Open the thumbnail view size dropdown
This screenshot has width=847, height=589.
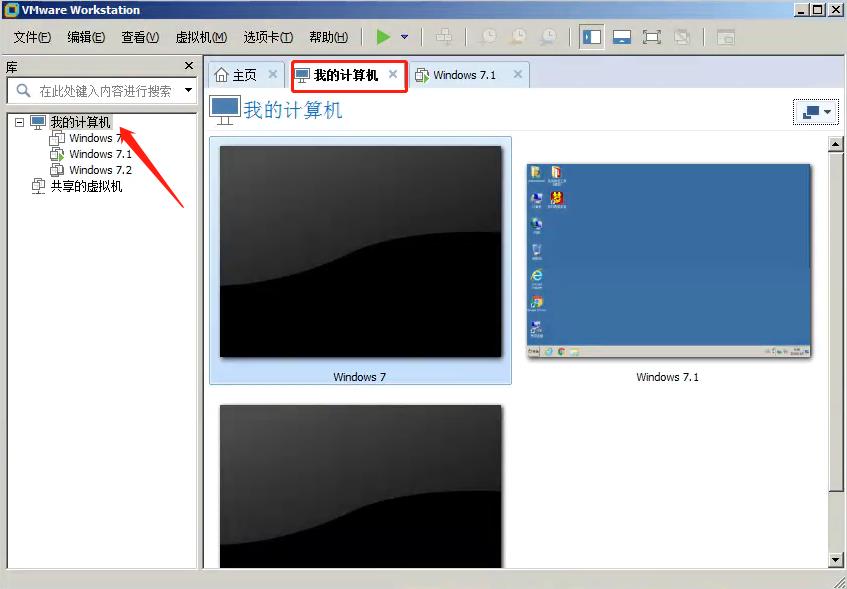(x=816, y=112)
